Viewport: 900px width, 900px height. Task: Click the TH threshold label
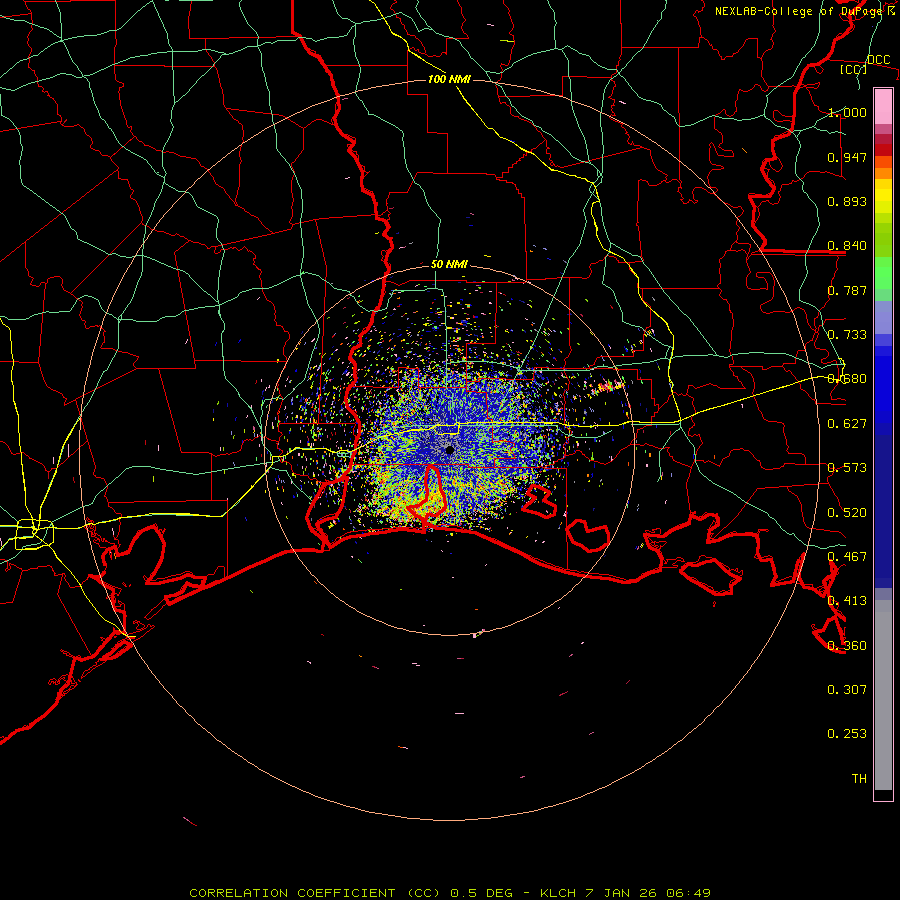[x=859, y=779]
